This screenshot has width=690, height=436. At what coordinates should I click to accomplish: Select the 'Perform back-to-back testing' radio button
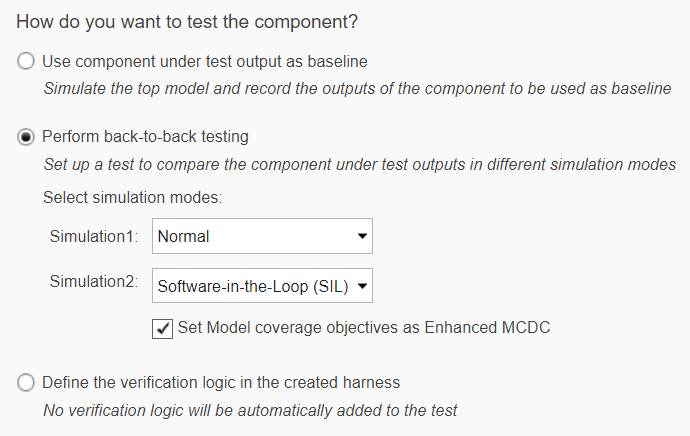[x=26, y=136]
